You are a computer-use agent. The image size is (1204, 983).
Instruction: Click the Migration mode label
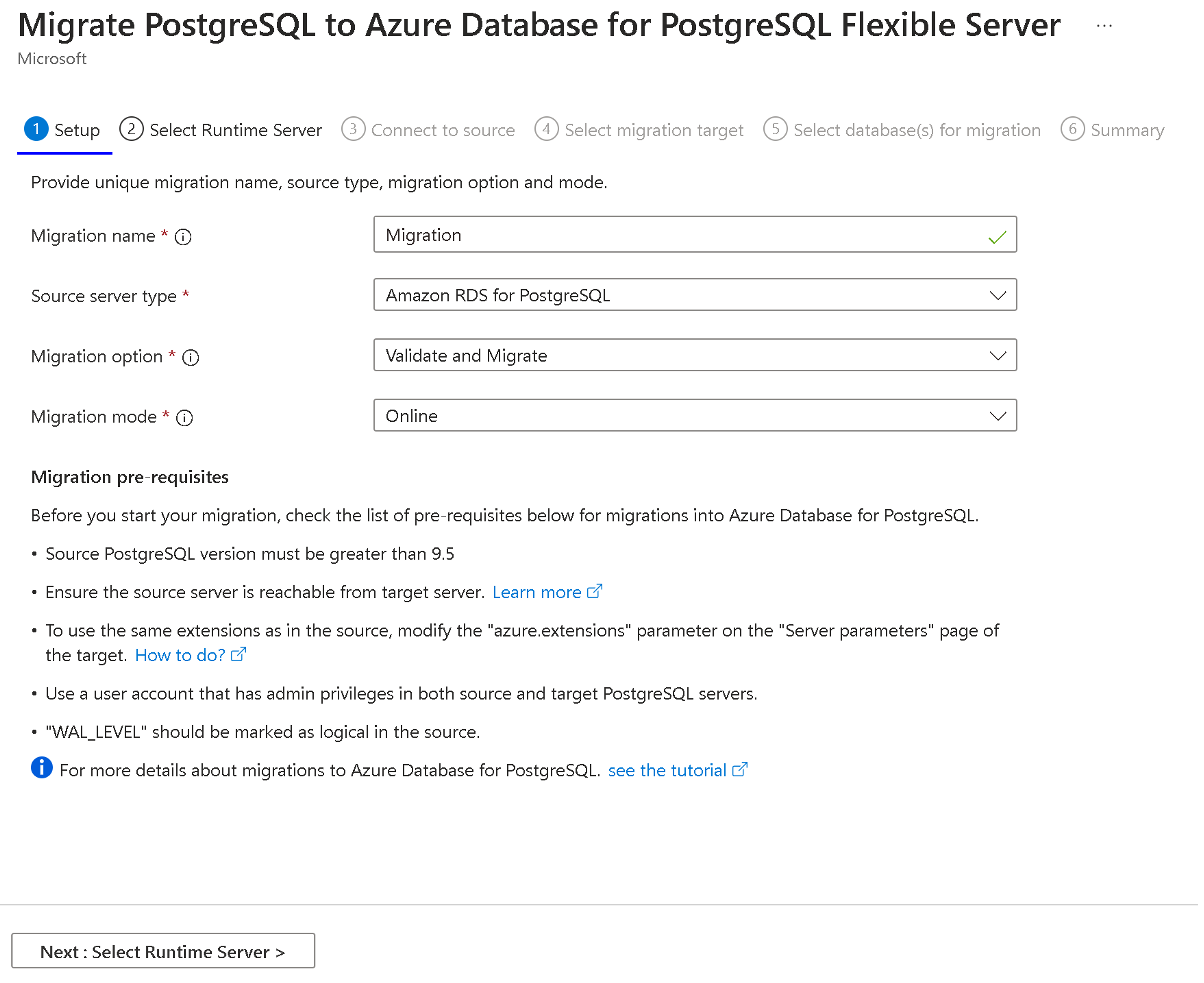(94, 417)
